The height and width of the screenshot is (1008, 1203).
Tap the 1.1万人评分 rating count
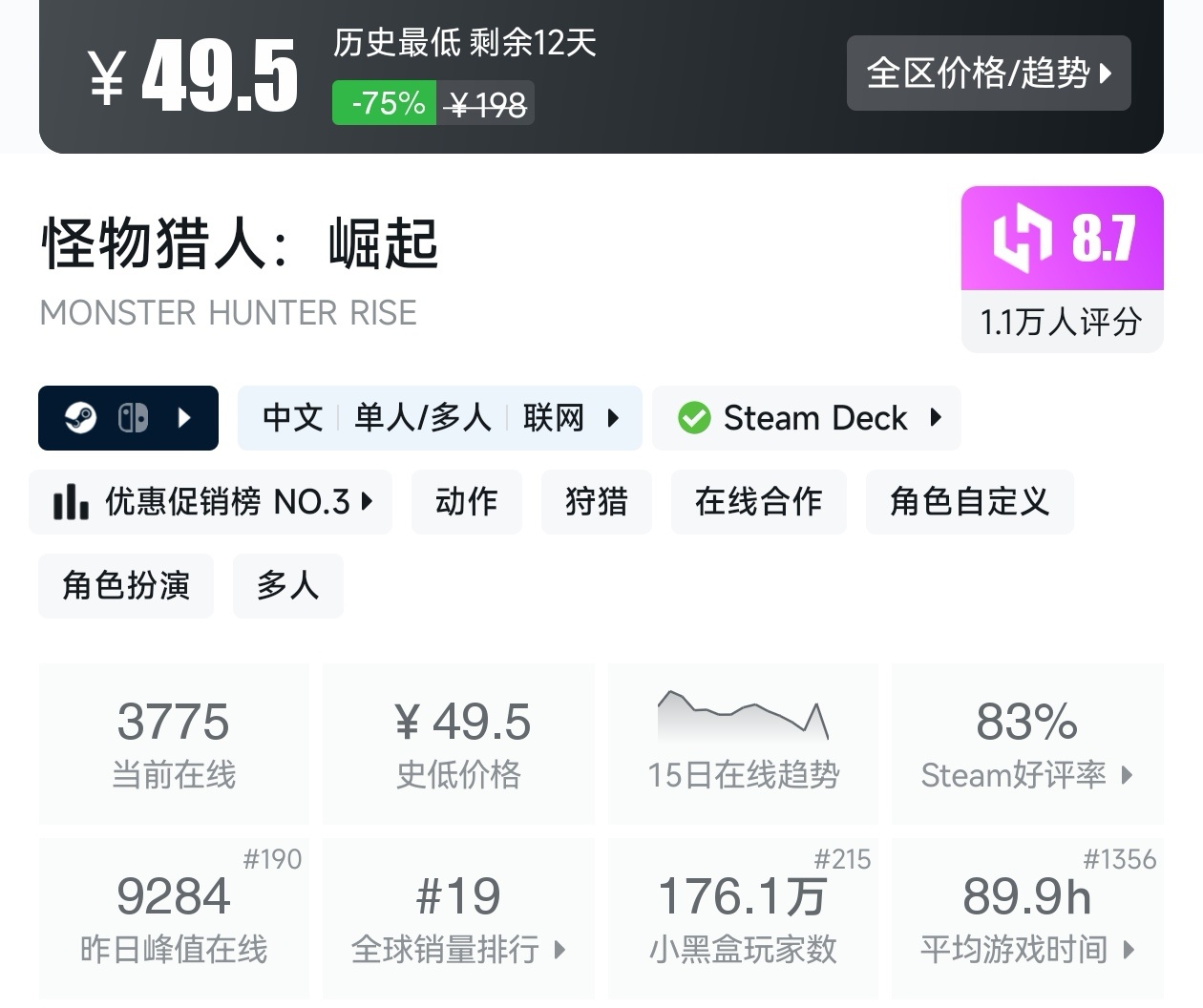[1062, 323]
